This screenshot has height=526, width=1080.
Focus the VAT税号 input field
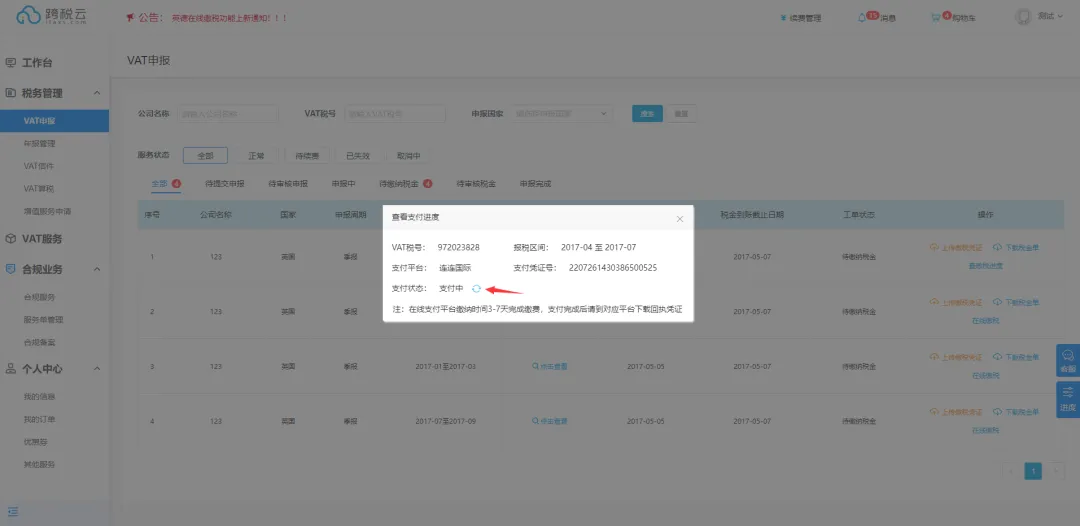point(395,114)
